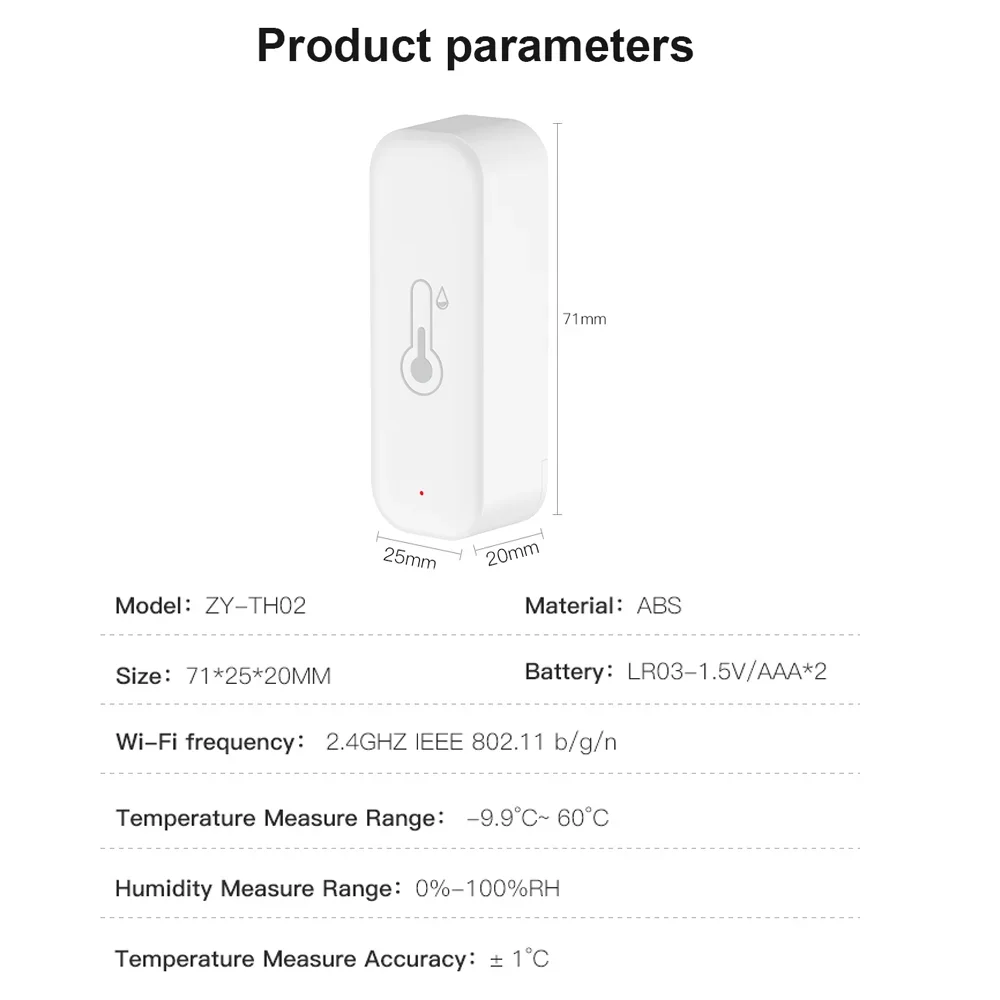Click the round thermometer bulb symbol
This screenshot has width=1000, height=1000.
pos(421,368)
